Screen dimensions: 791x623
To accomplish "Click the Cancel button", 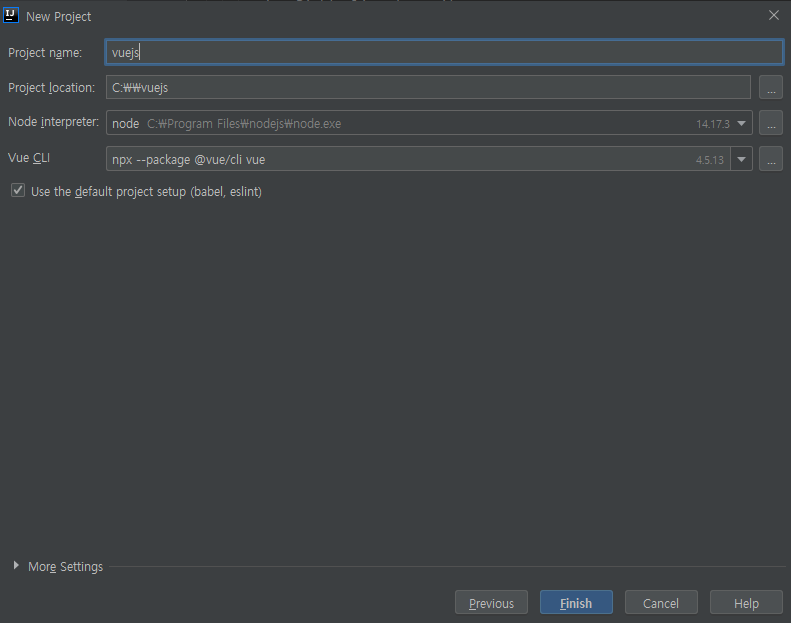I will (661, 602).
